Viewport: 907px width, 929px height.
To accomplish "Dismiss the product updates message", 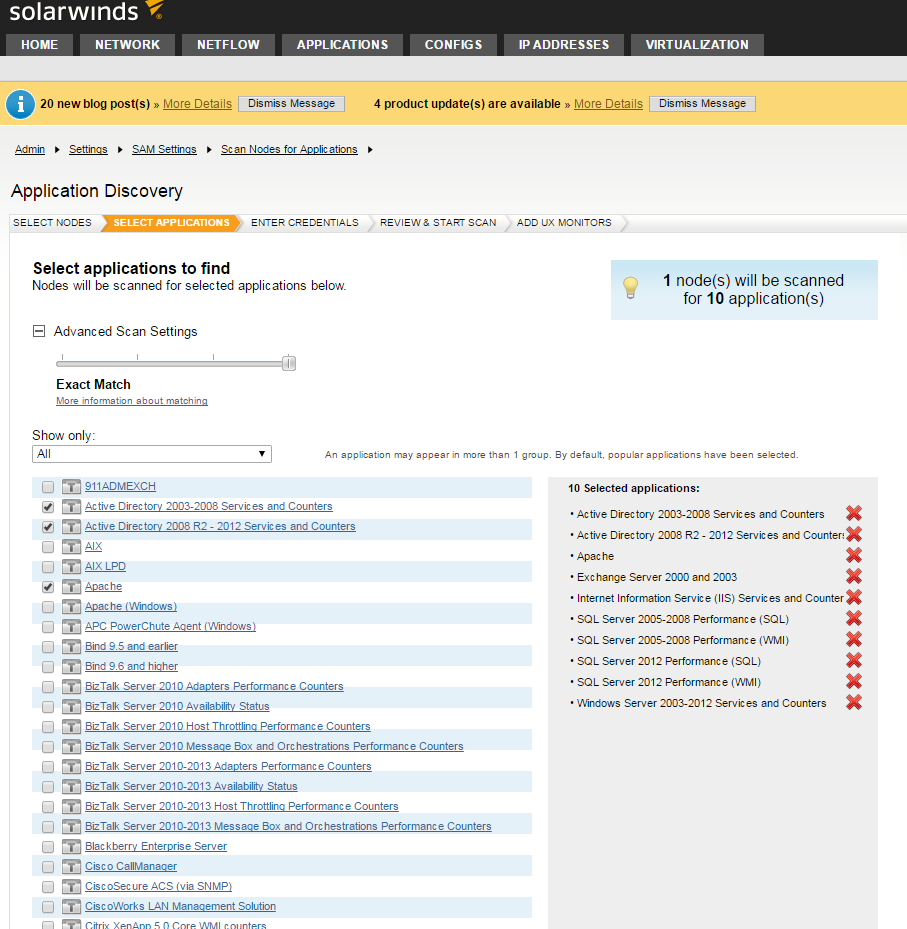I will (x=702, y=104).
